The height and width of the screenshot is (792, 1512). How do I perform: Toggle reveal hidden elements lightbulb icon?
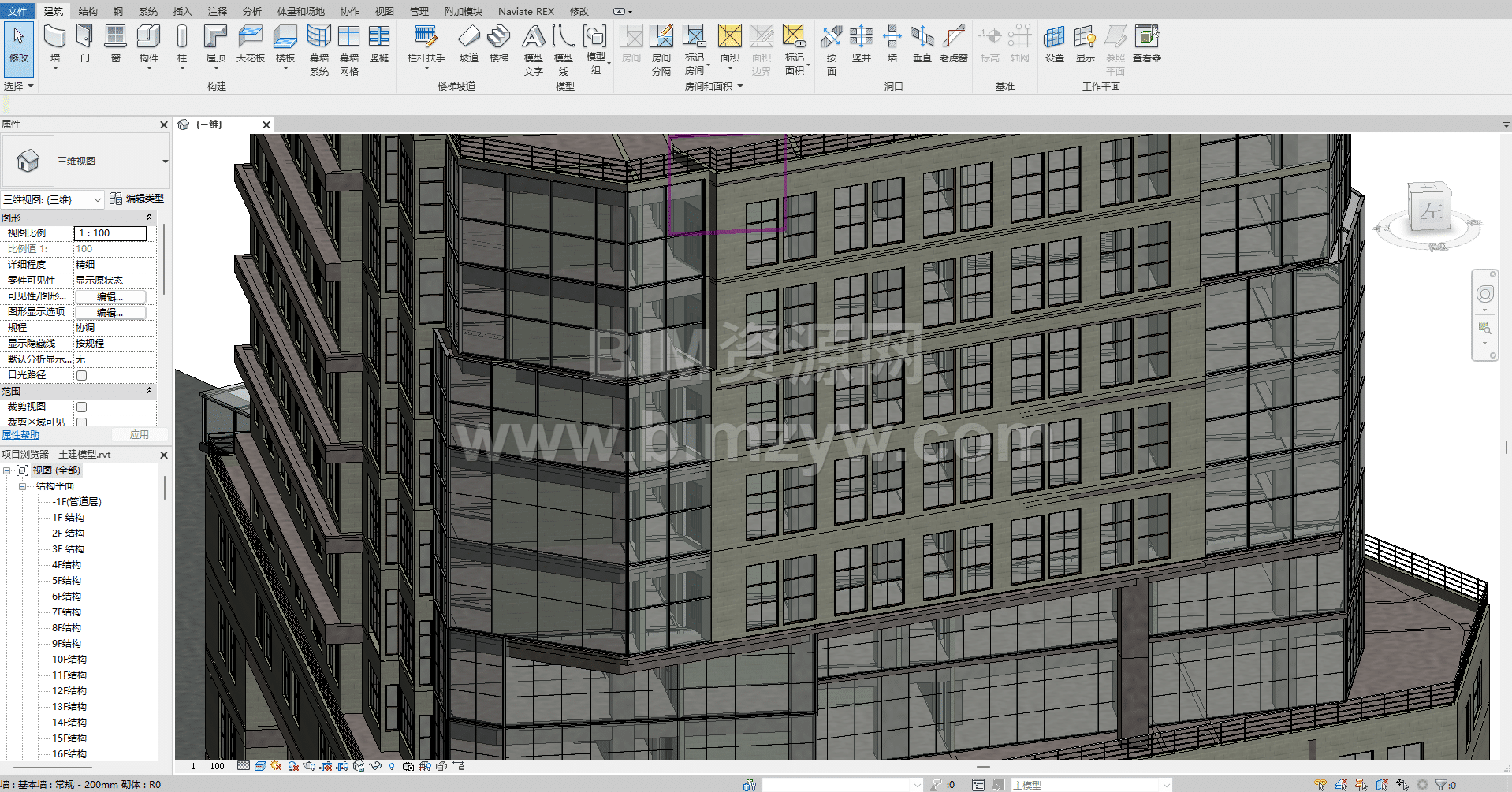coord(392,765)
